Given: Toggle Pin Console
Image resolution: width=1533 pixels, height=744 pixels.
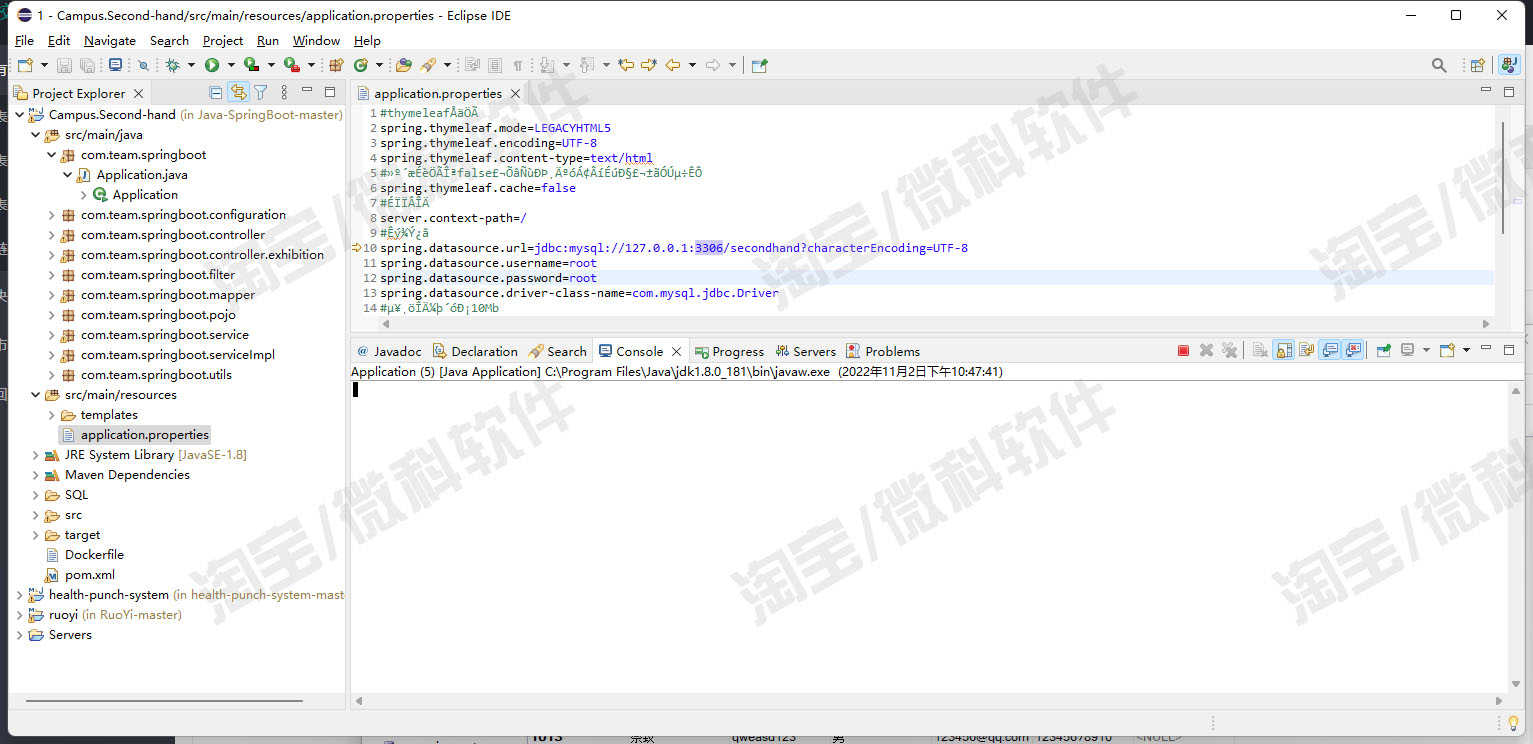Looking at the screenshot, I should [1383, 351].
